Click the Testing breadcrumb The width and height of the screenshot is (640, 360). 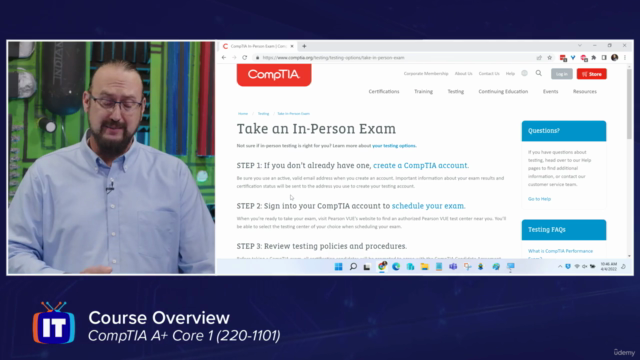[263, 113]
